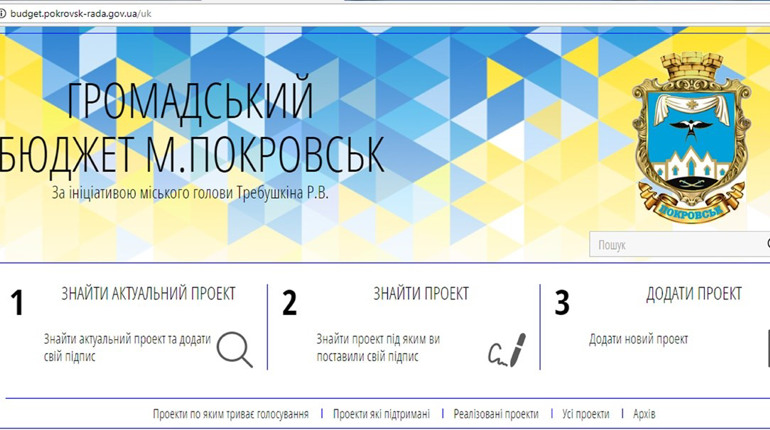This screenshot has height=430, width=770.
Task: Click the large number 2 step marker
Action: pyautogui.click(x=289, y=303)
